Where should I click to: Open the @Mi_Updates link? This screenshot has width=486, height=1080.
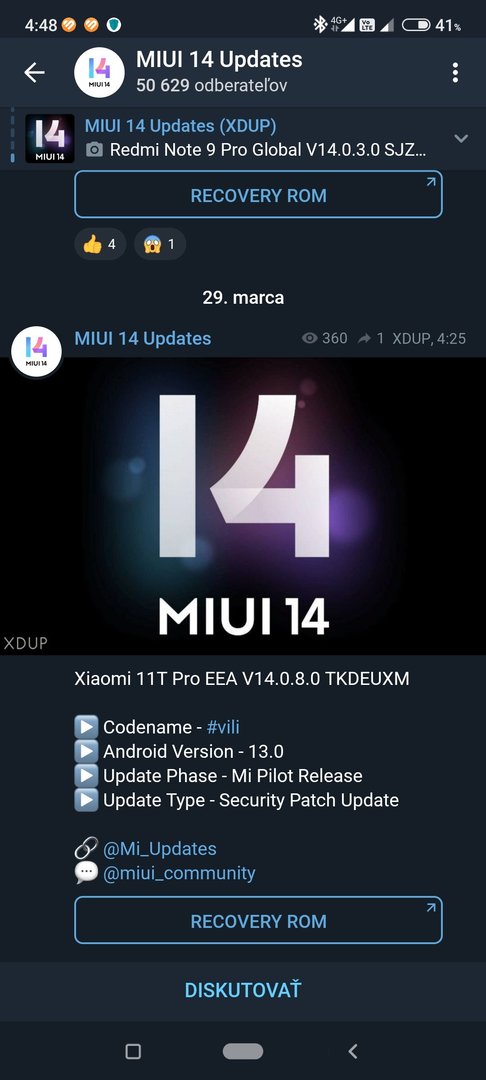(x=160, y=849)
